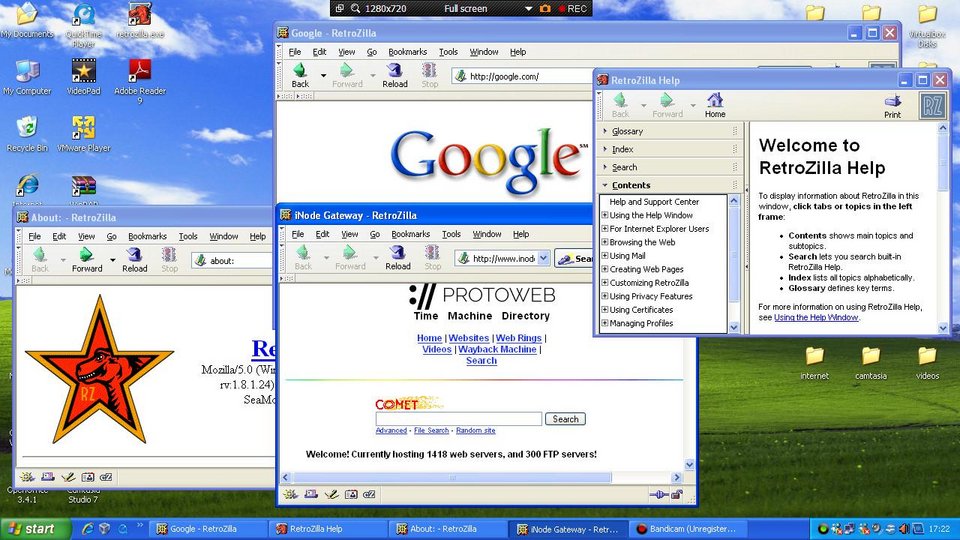
Task: Open Navigator from iNode window component bar
Action: [x=291, y=495]
